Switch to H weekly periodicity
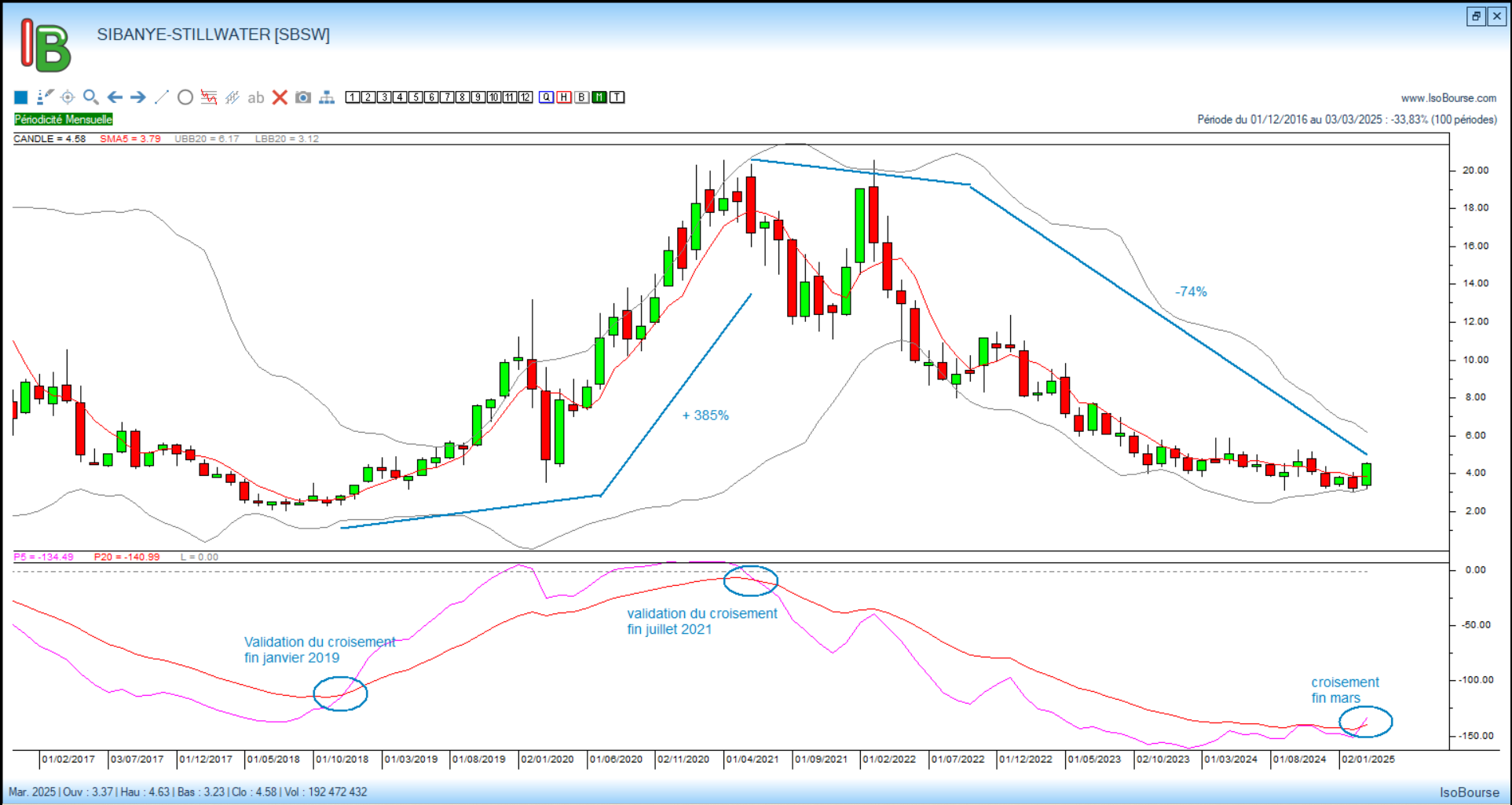The image size is (1512, 805). 564,97
